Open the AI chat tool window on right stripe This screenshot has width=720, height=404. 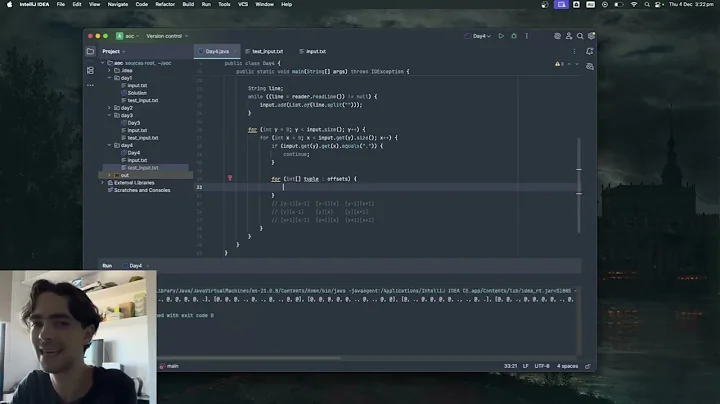click(x=590, y=67)
